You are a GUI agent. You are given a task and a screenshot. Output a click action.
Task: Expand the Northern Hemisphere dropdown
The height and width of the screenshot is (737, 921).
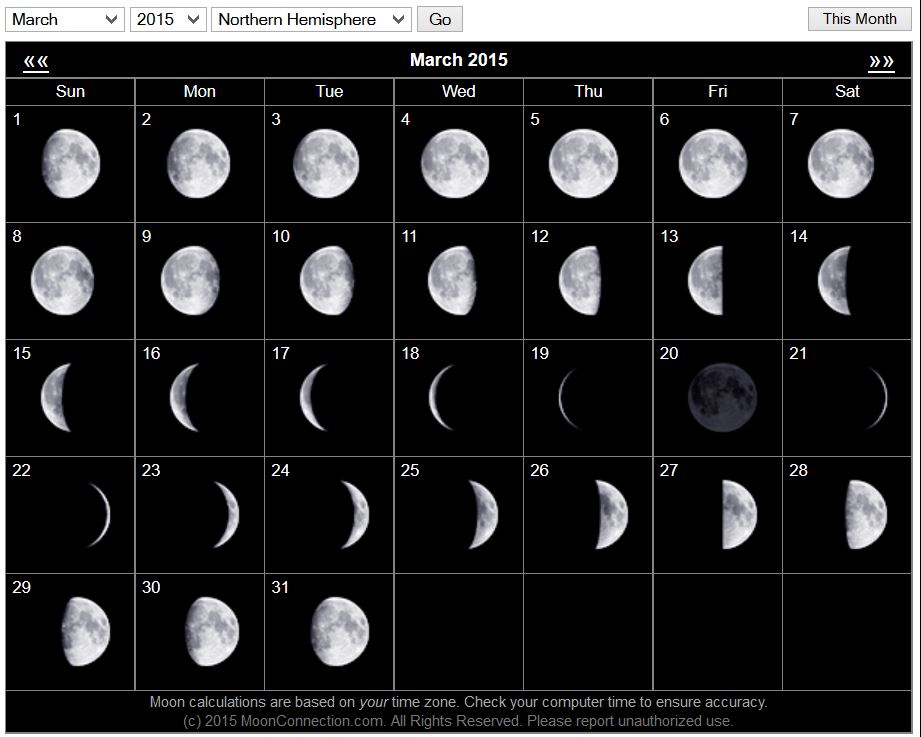point(310,19)
